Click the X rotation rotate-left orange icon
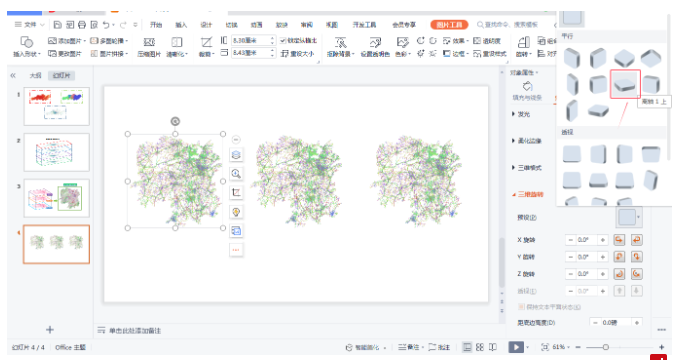Screen dimensions: 678x360 pyautogui.click(x=619, y=240)
